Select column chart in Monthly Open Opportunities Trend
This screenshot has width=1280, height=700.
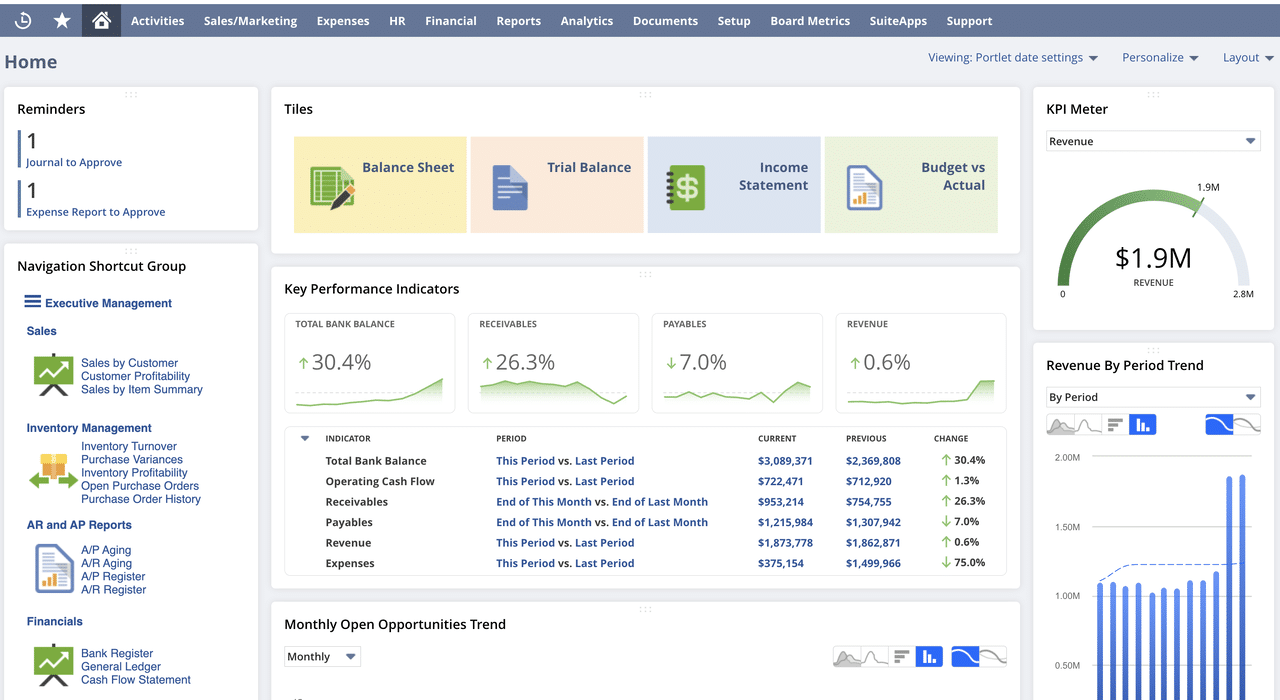click(x=928, y=656)
